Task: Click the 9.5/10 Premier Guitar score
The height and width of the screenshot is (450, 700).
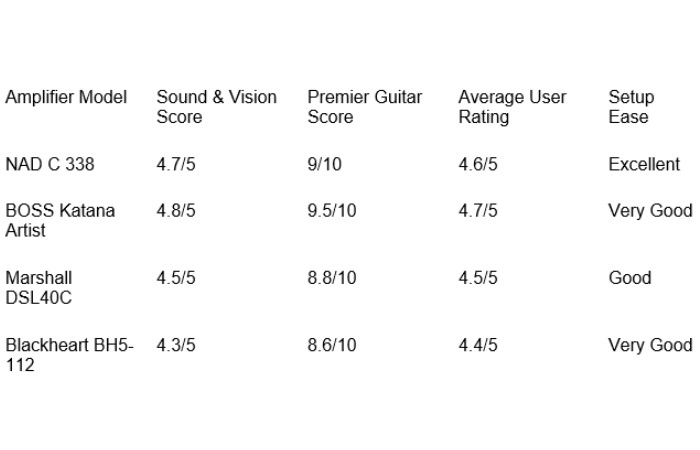Action: tap(331, 211)
